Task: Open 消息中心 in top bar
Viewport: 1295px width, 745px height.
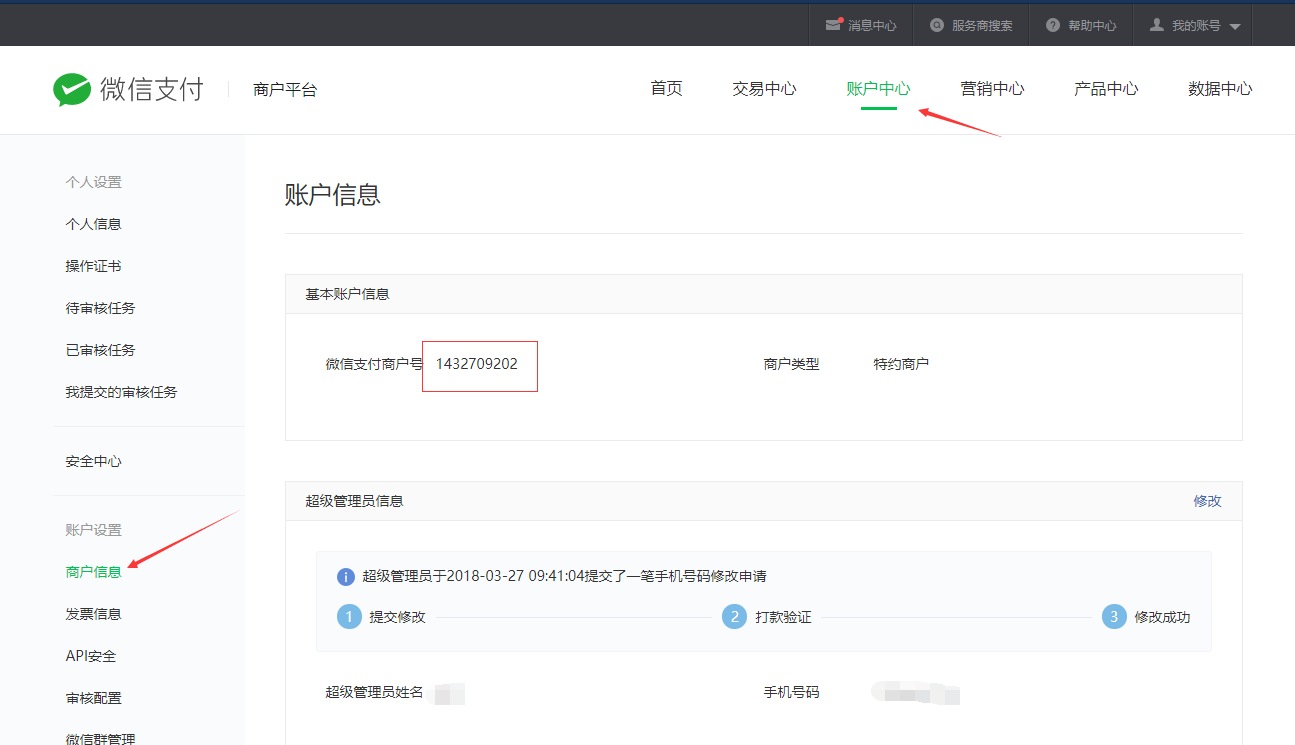Action: click(x=872, y=26)
